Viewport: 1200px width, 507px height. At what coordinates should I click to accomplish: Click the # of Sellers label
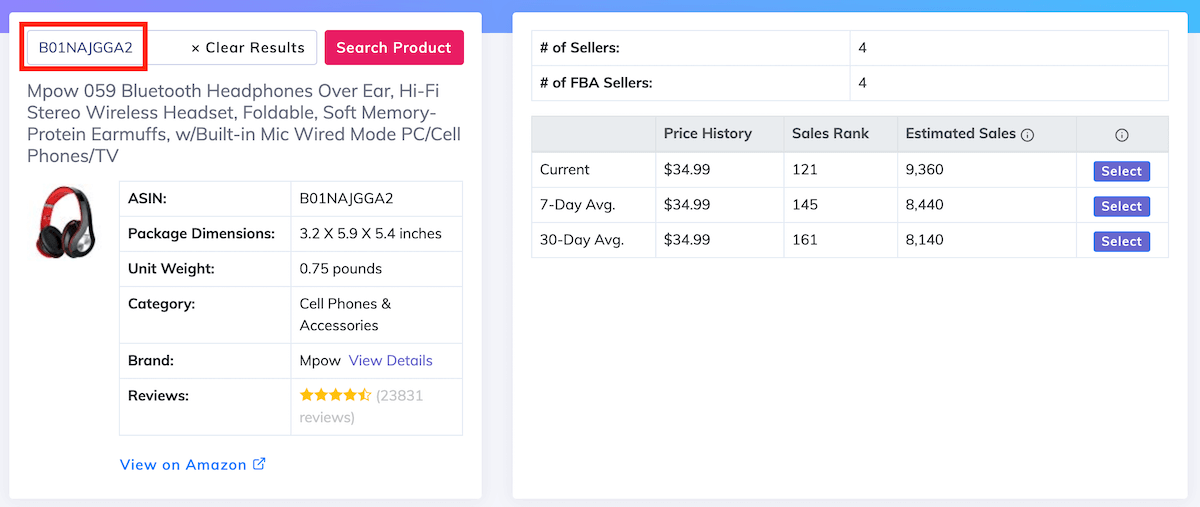click(x=580, y=47)
